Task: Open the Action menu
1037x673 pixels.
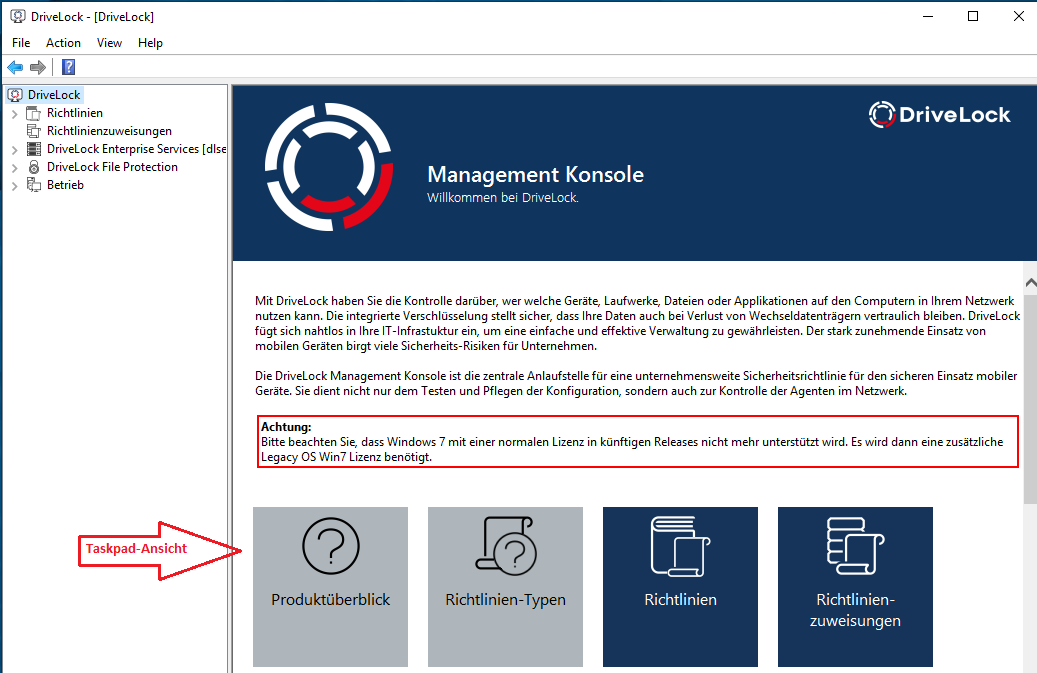Action: (x=63, y=43)
